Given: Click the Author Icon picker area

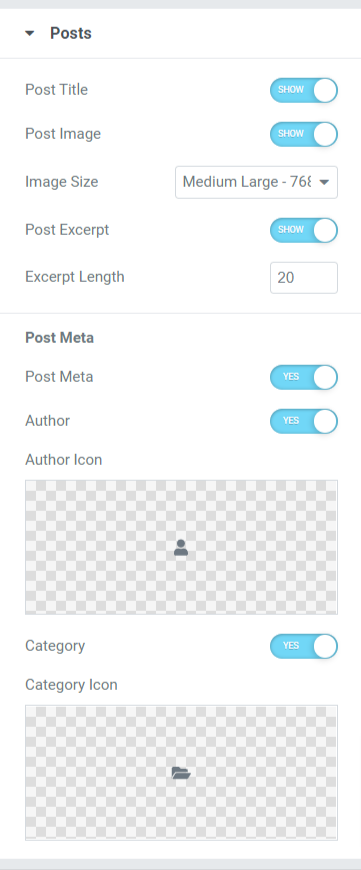Looking at the screenshot, I should click(x=181, y=547).
